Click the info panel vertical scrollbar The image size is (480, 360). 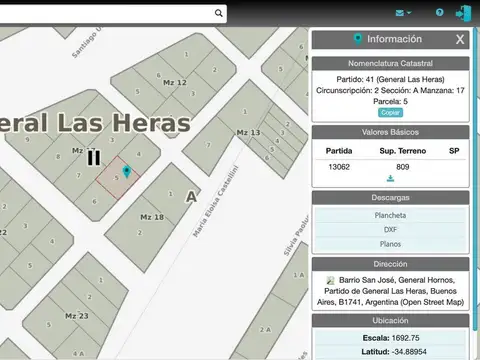(475, 180)
